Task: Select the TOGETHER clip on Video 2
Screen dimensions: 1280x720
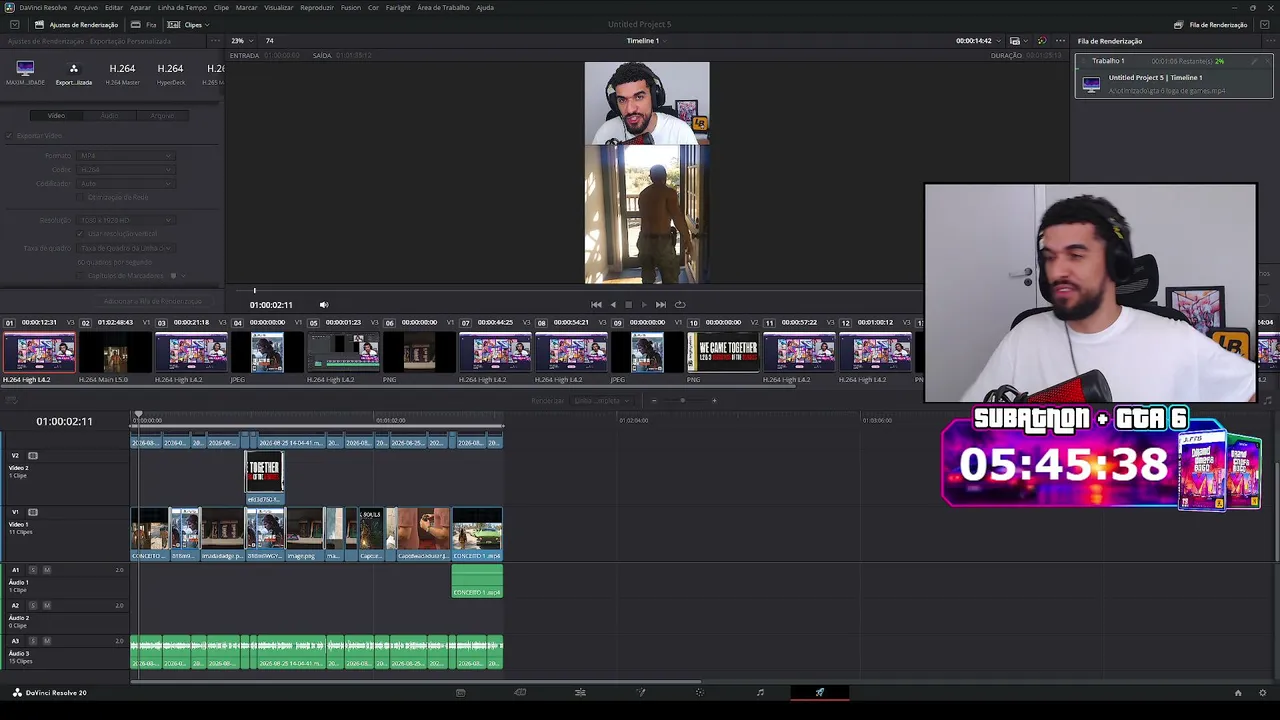Action: [264, 477]
